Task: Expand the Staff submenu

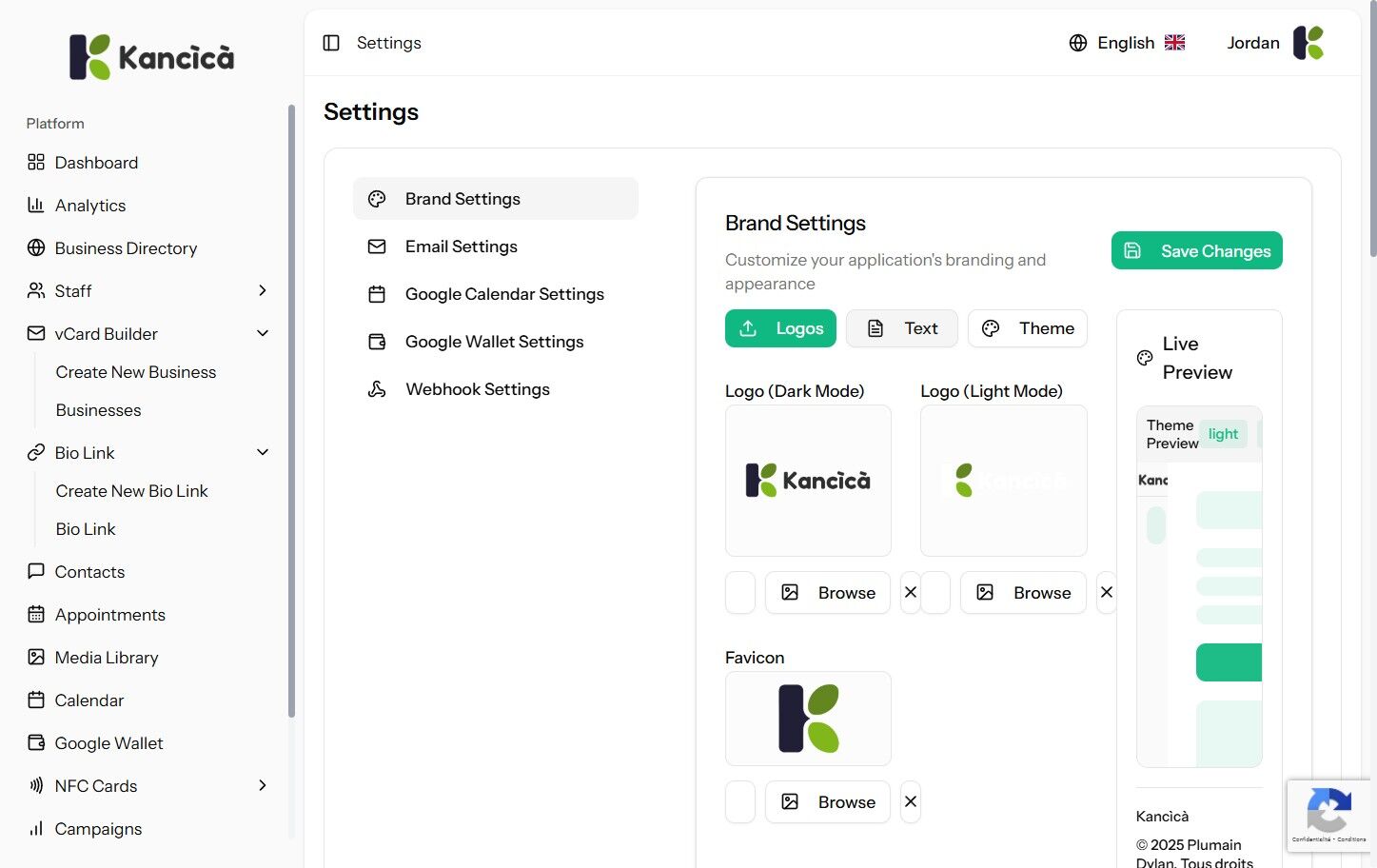Action: [x=263, y=291]
